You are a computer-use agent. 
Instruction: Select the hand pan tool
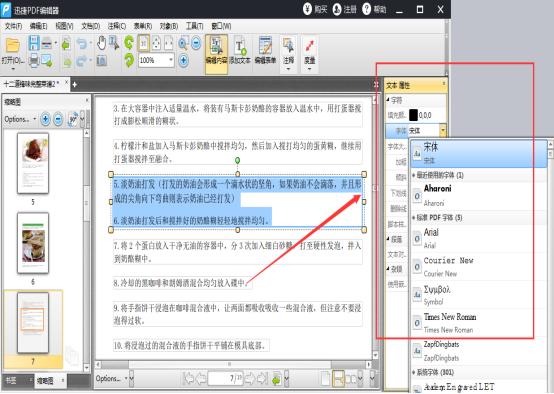(x=101, y=43)
